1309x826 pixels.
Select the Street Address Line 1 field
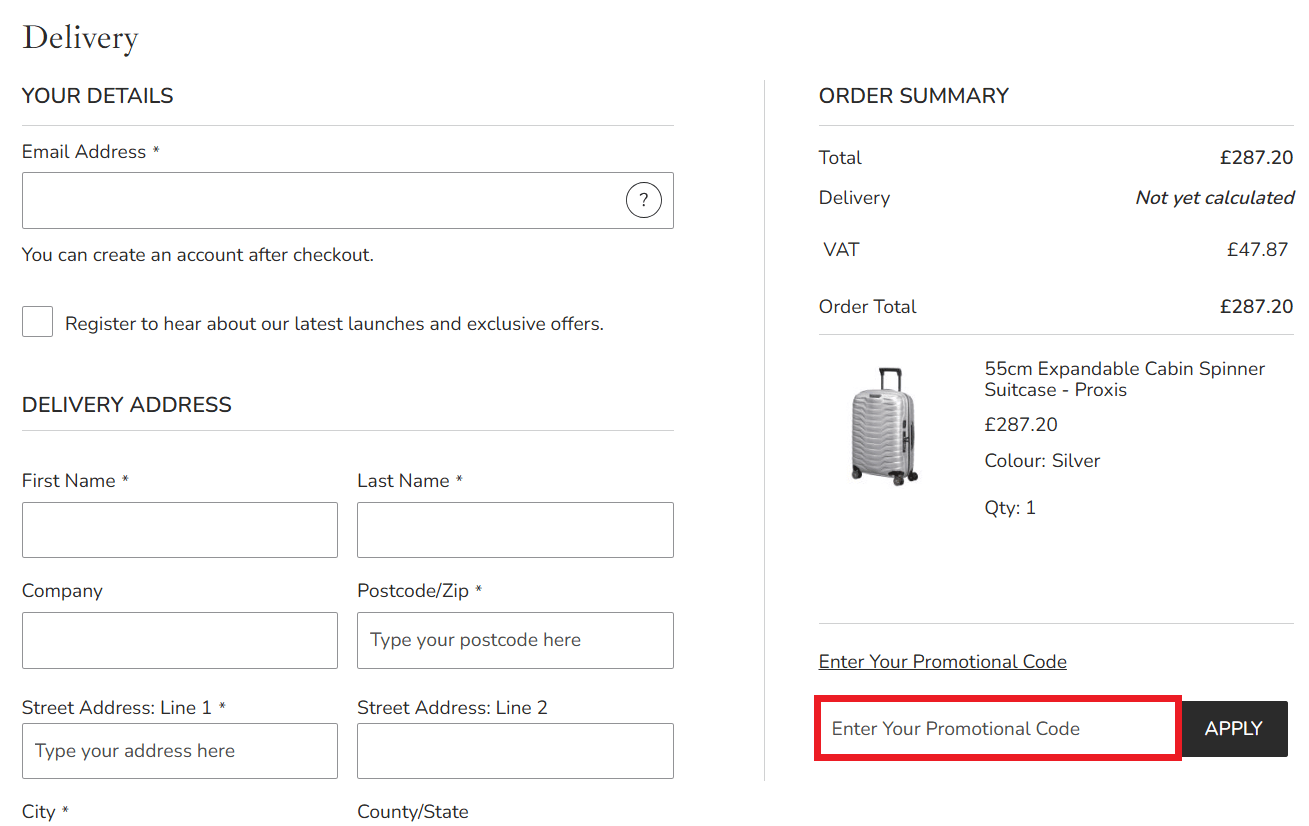[x=179, y=750]
